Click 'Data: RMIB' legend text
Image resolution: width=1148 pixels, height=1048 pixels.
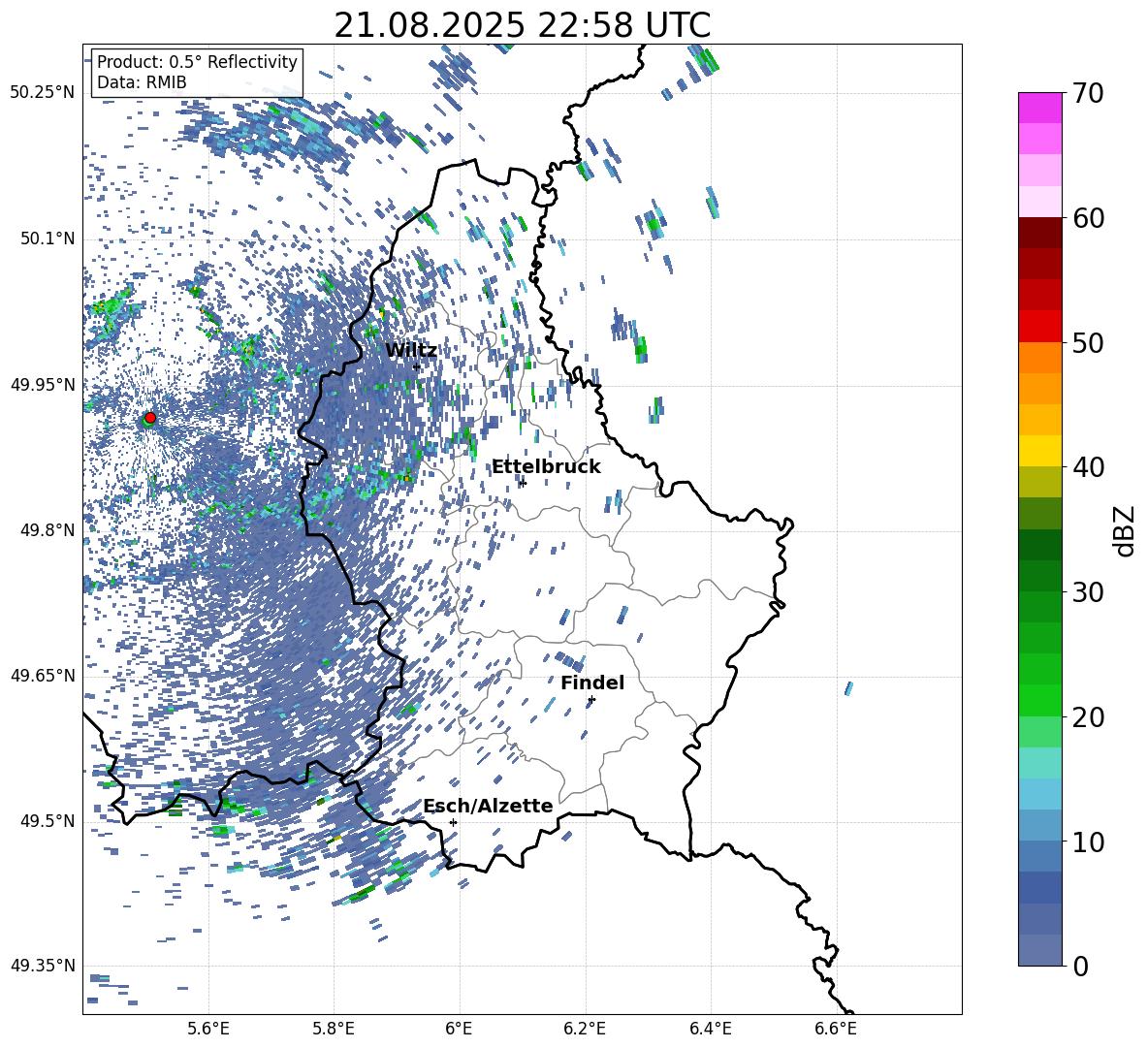tap(142, 82)
